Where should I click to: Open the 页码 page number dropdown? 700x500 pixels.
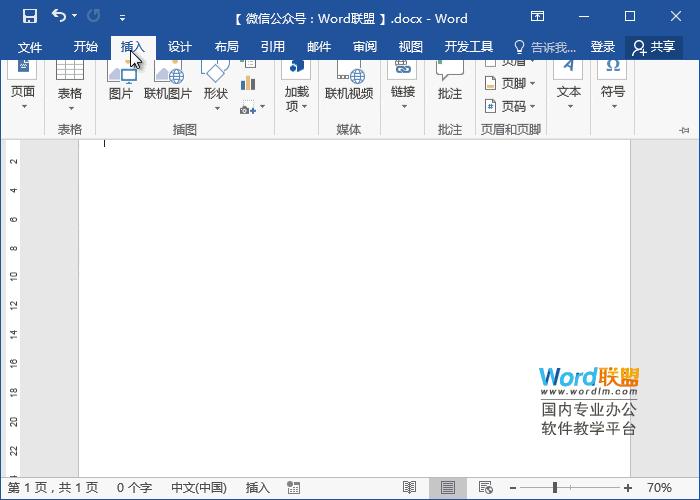pos(510,107)
